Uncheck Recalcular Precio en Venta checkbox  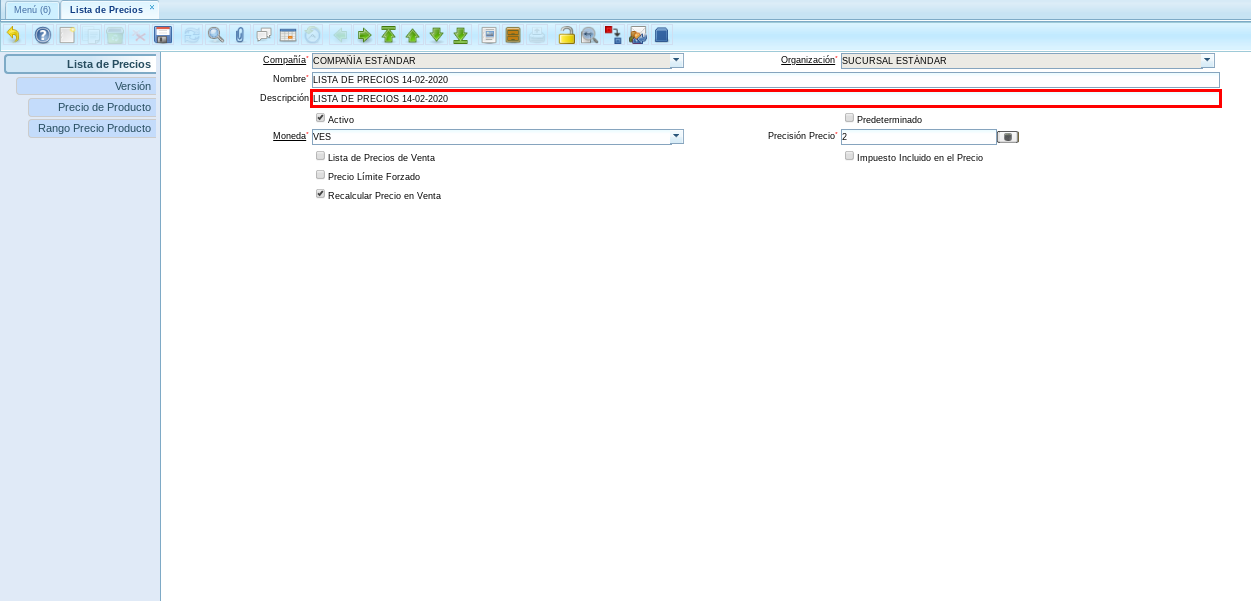tap(320, 194)
